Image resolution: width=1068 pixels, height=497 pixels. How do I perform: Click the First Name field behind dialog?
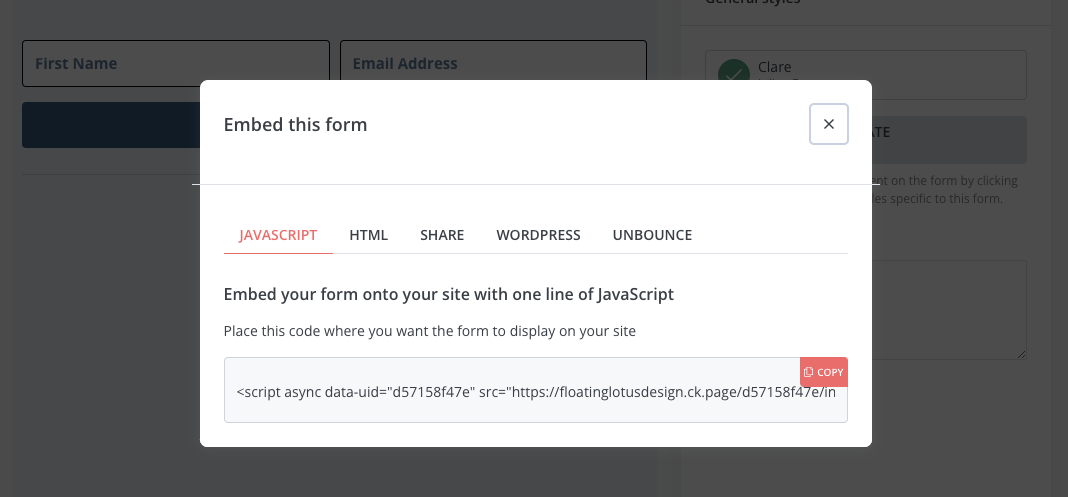[x=176, y=63]
